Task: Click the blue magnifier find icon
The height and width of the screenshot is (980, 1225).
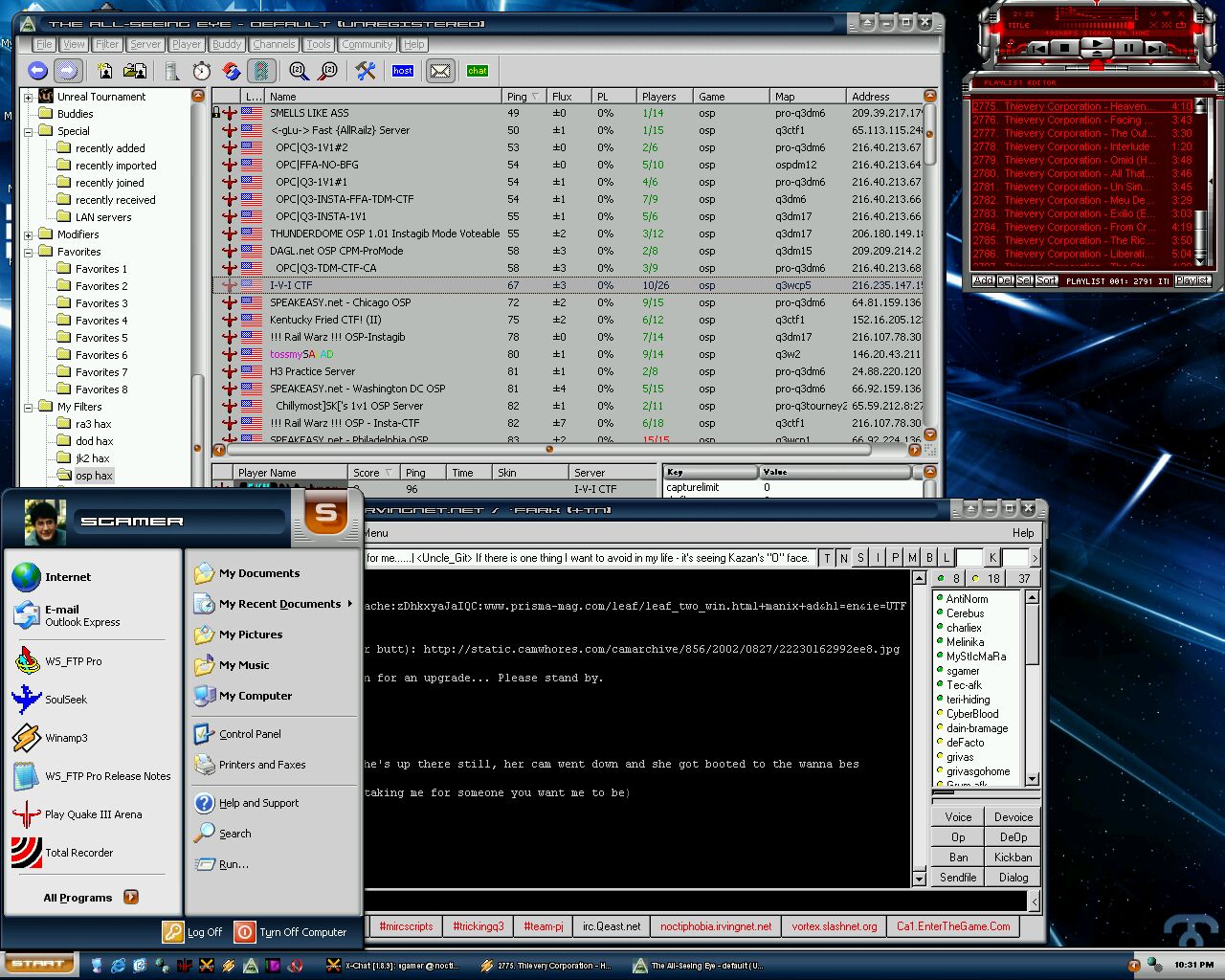Action: point(298,70)
